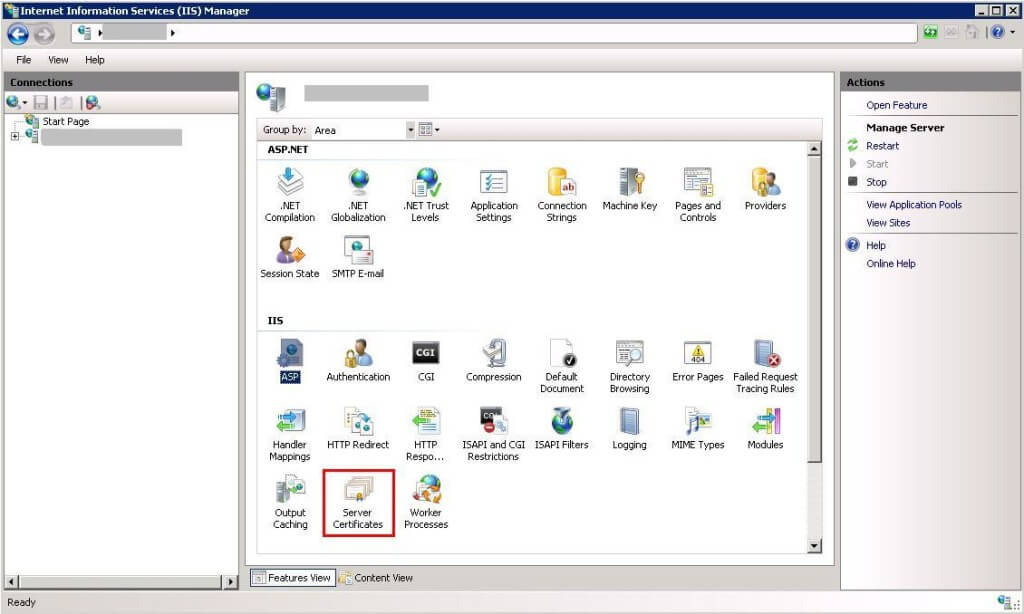This screenshot has height=614, width=1024.
Task: Click the green refresh icon in the top-right toolbar
Action: click(x=930, y=32)
